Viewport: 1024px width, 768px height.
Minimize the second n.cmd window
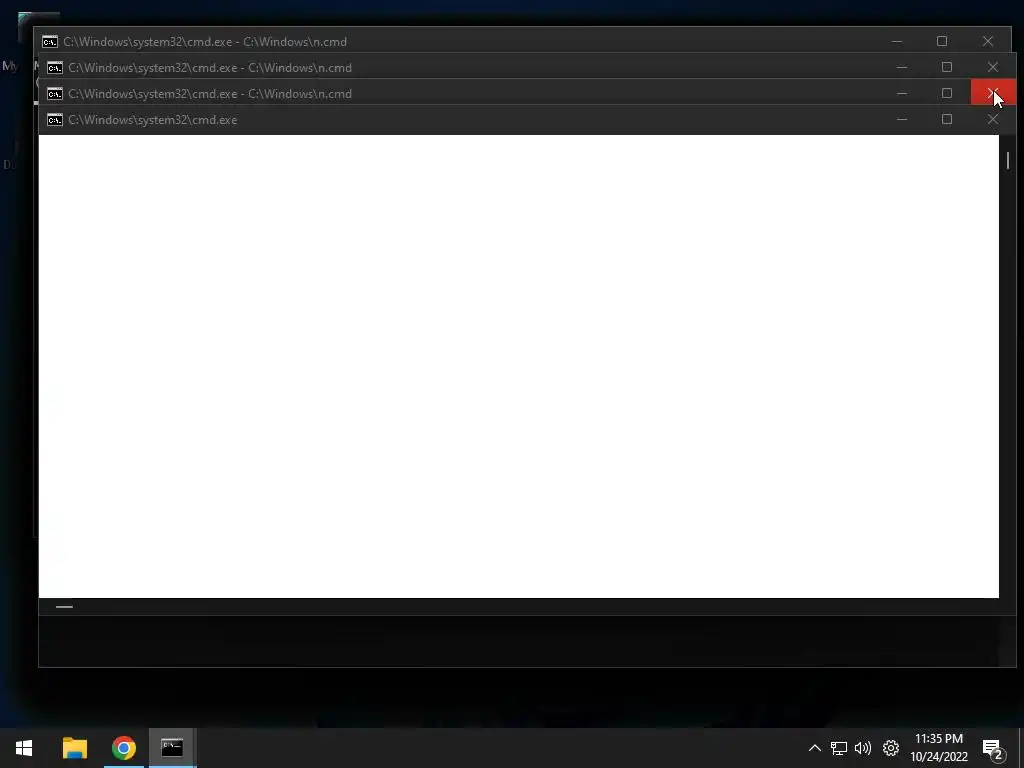click(902, 67)
